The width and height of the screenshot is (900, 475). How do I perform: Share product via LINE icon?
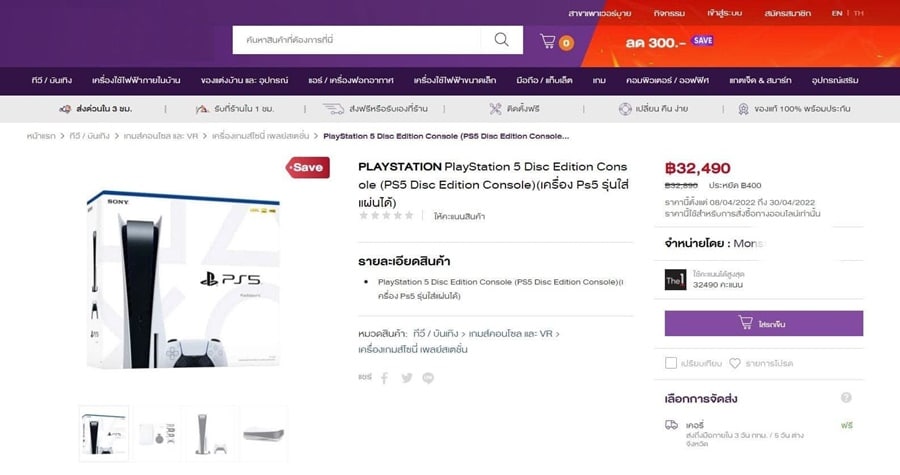[x=428, y=377]
